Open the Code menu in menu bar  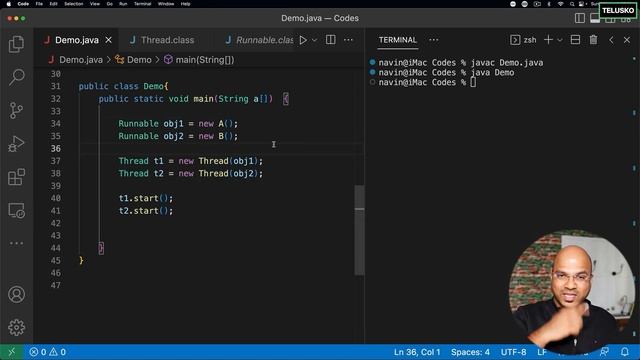tap(23, 4)
